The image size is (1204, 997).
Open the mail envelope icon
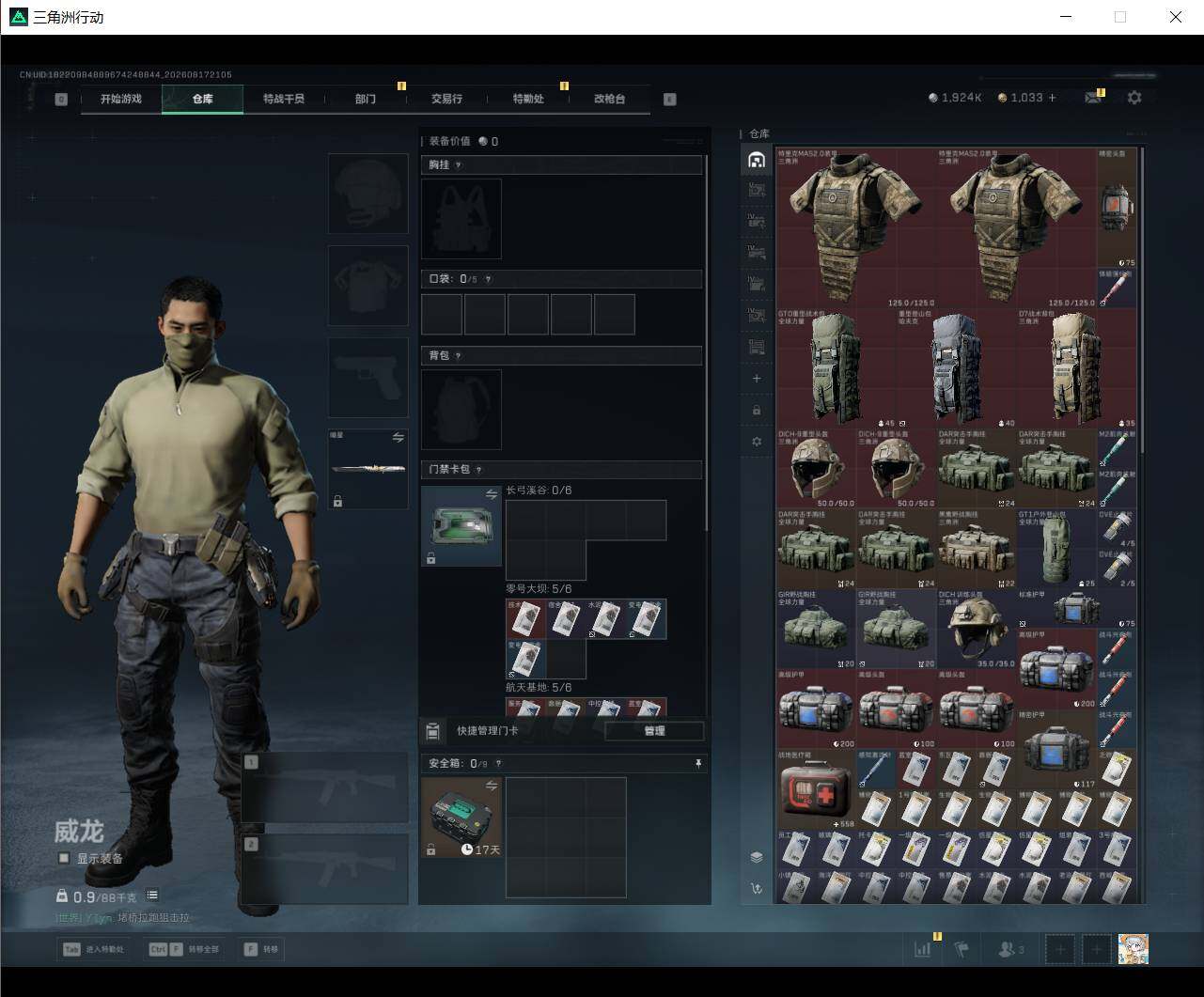click(x=1093, y=98)
